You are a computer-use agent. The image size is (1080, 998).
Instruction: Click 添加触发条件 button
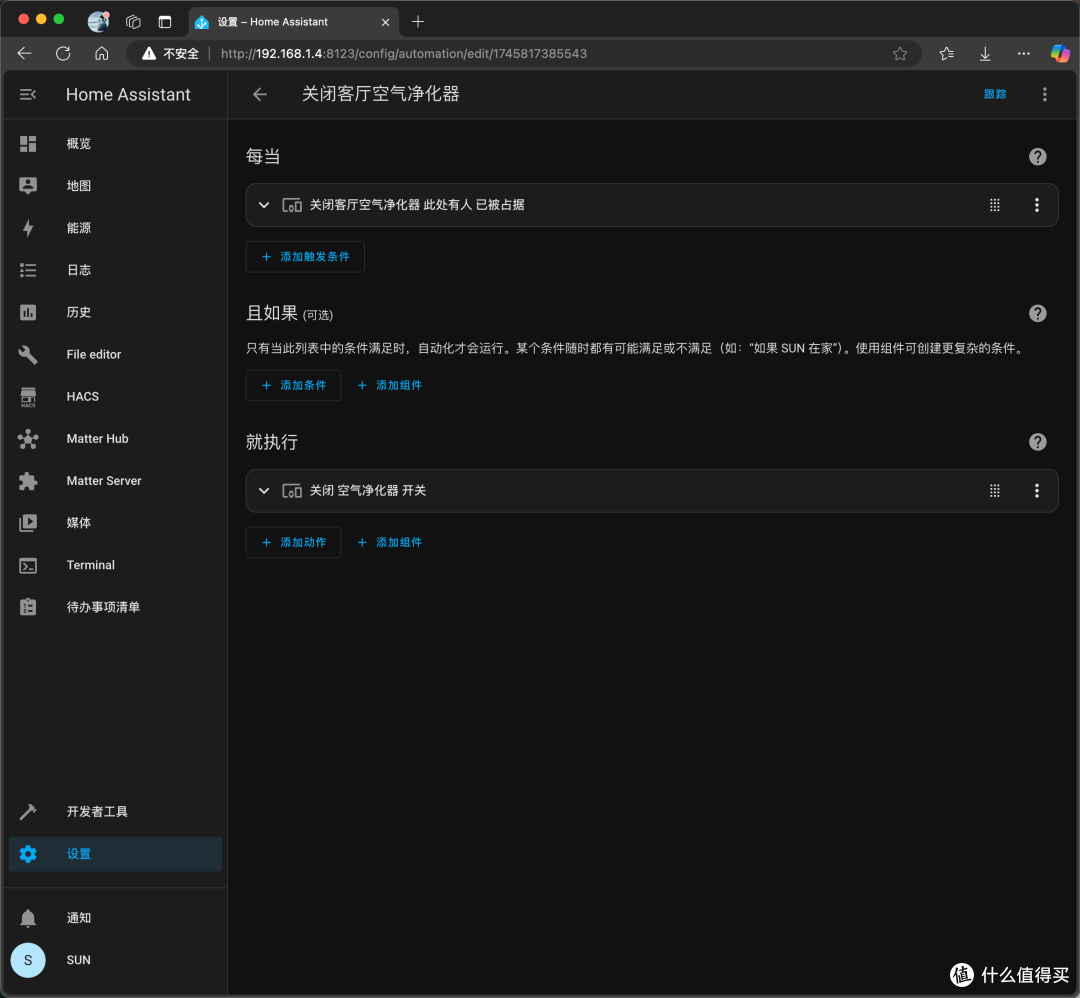click(305, 257)
